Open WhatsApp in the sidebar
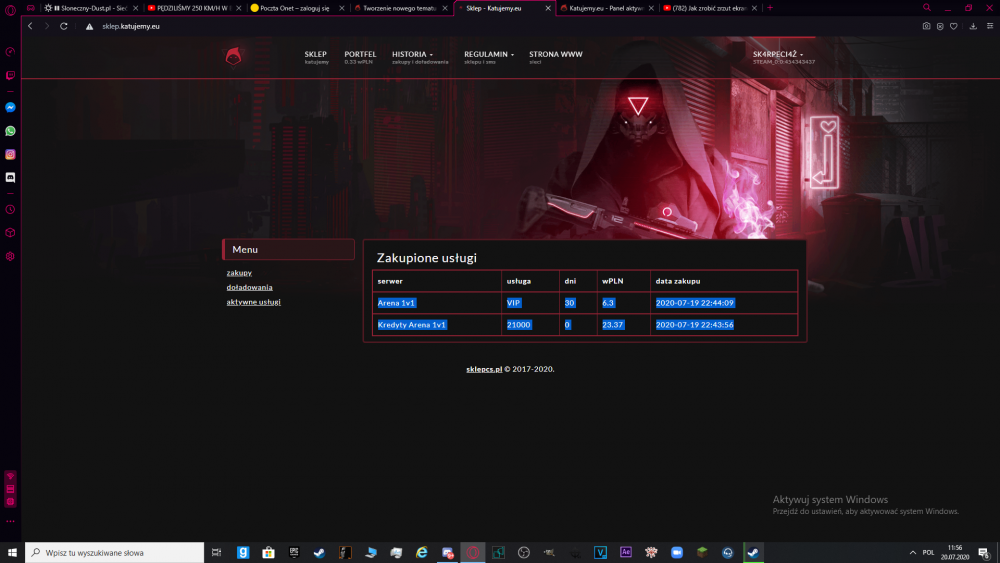 click(10, 131)
